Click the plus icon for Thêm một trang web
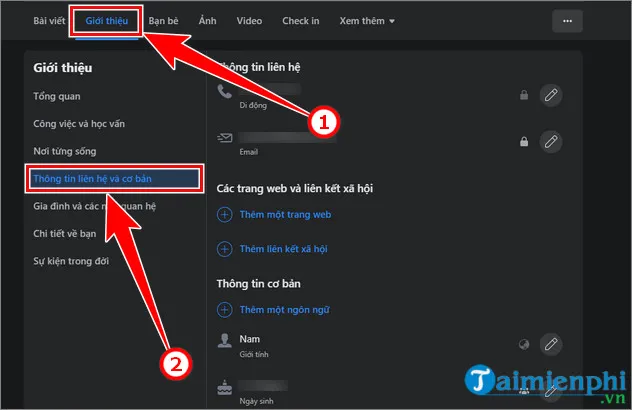Screen dimensions: 632x410 point(225,214)
